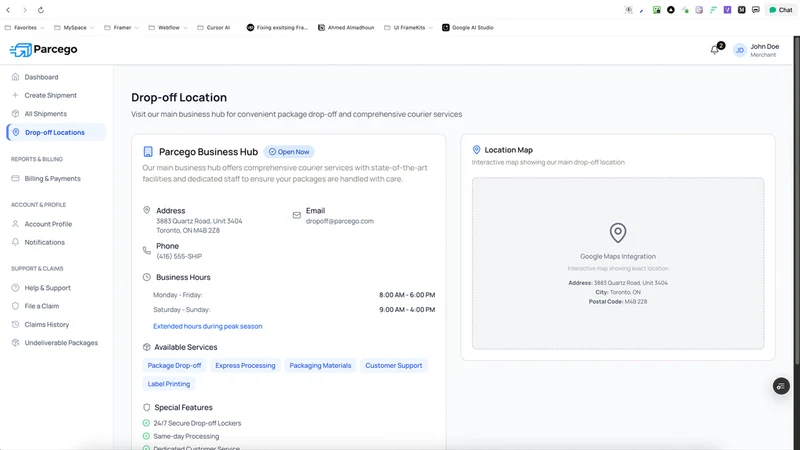The image size is (800, 450).
Task: Click the dropoff@parcego.com email address
Action: pyautogui.click(x=340, y=221)
